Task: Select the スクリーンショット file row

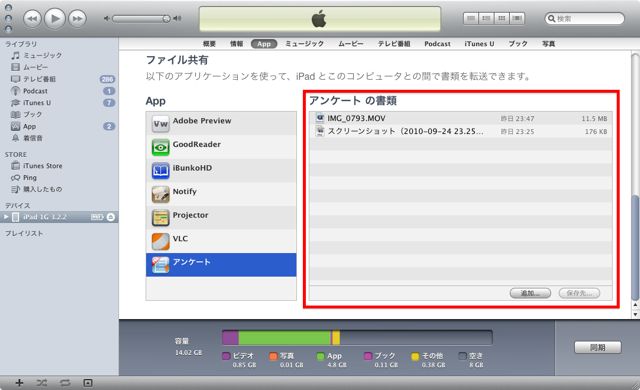Action: pos(461,131)
